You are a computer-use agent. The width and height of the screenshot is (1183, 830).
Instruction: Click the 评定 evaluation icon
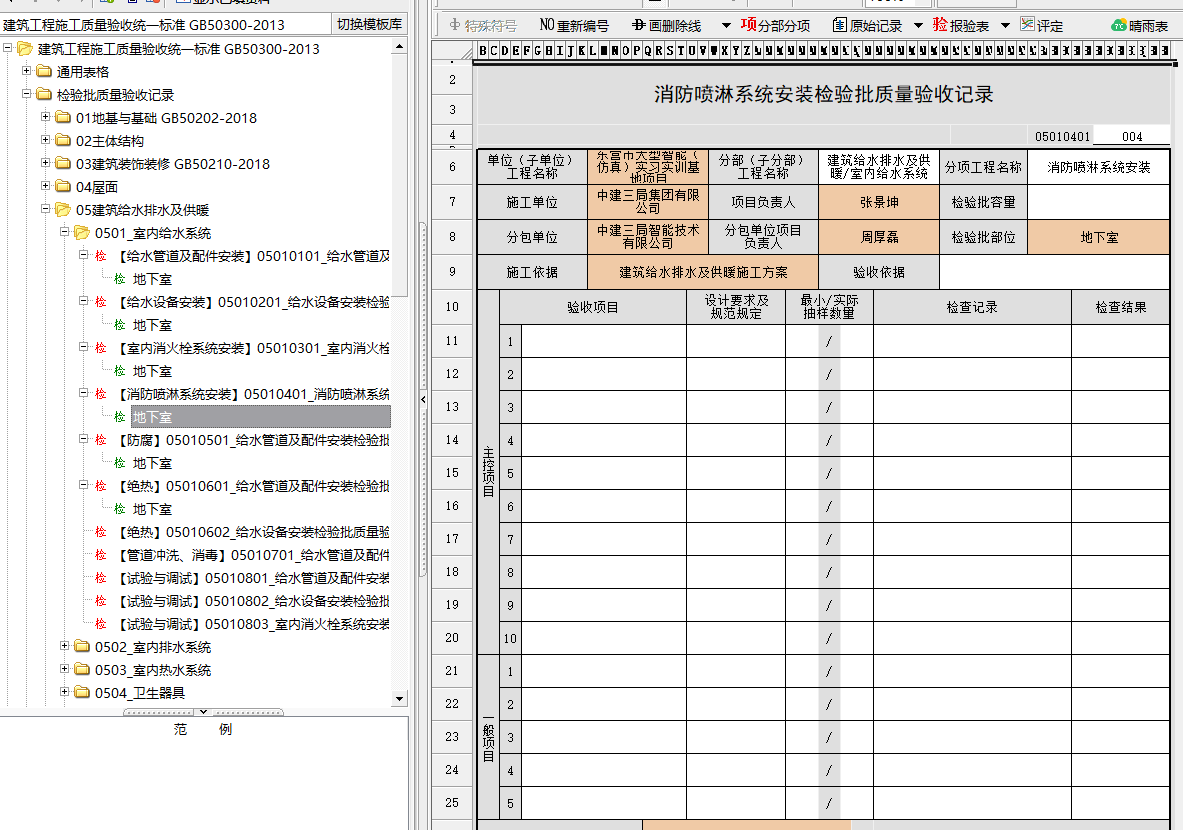click(1041, 26)
